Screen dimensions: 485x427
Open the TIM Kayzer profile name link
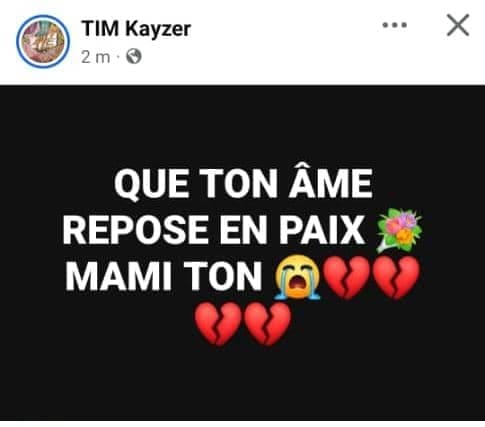point(136,29)
